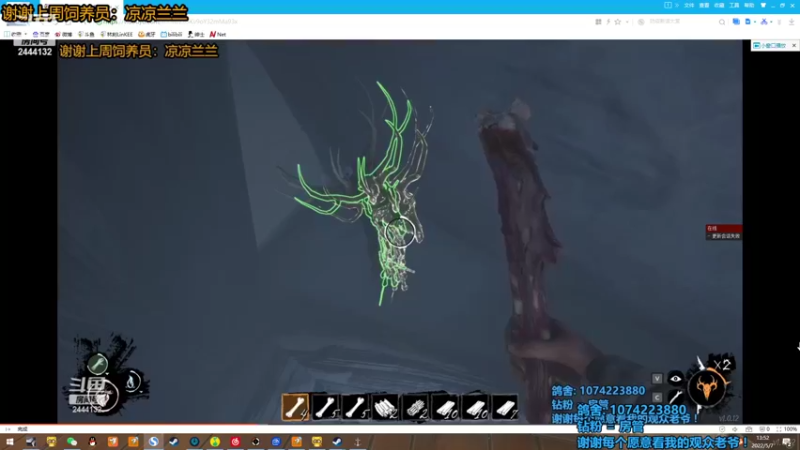Click the magnifier search icon

[721, 22]
